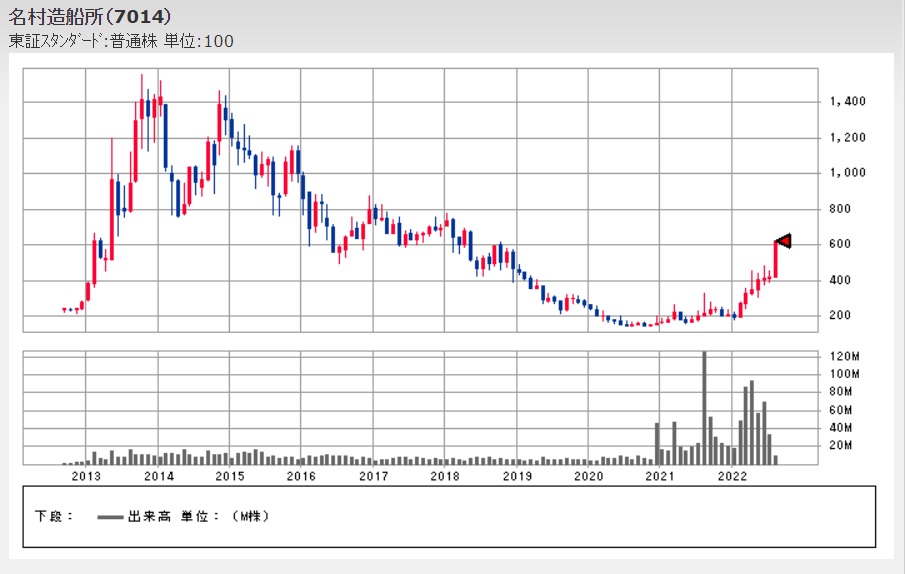Click the 2019 year label
The width and height of the screenshot is (905, 574).
pos(517,477)
